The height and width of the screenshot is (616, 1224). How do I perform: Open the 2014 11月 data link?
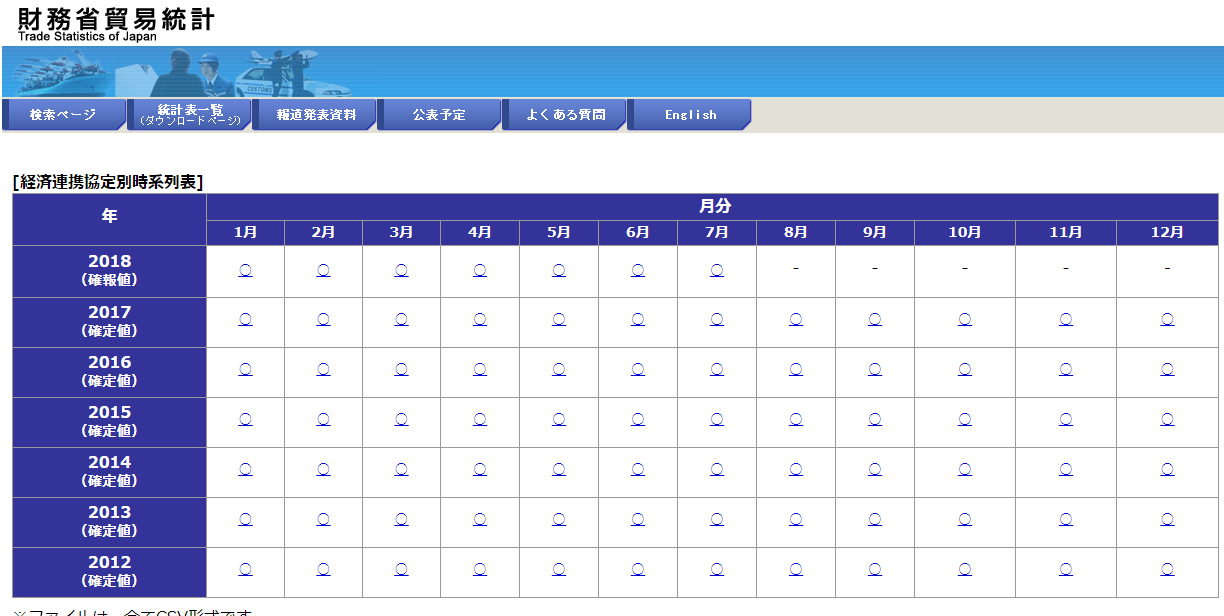point(1066,470)
